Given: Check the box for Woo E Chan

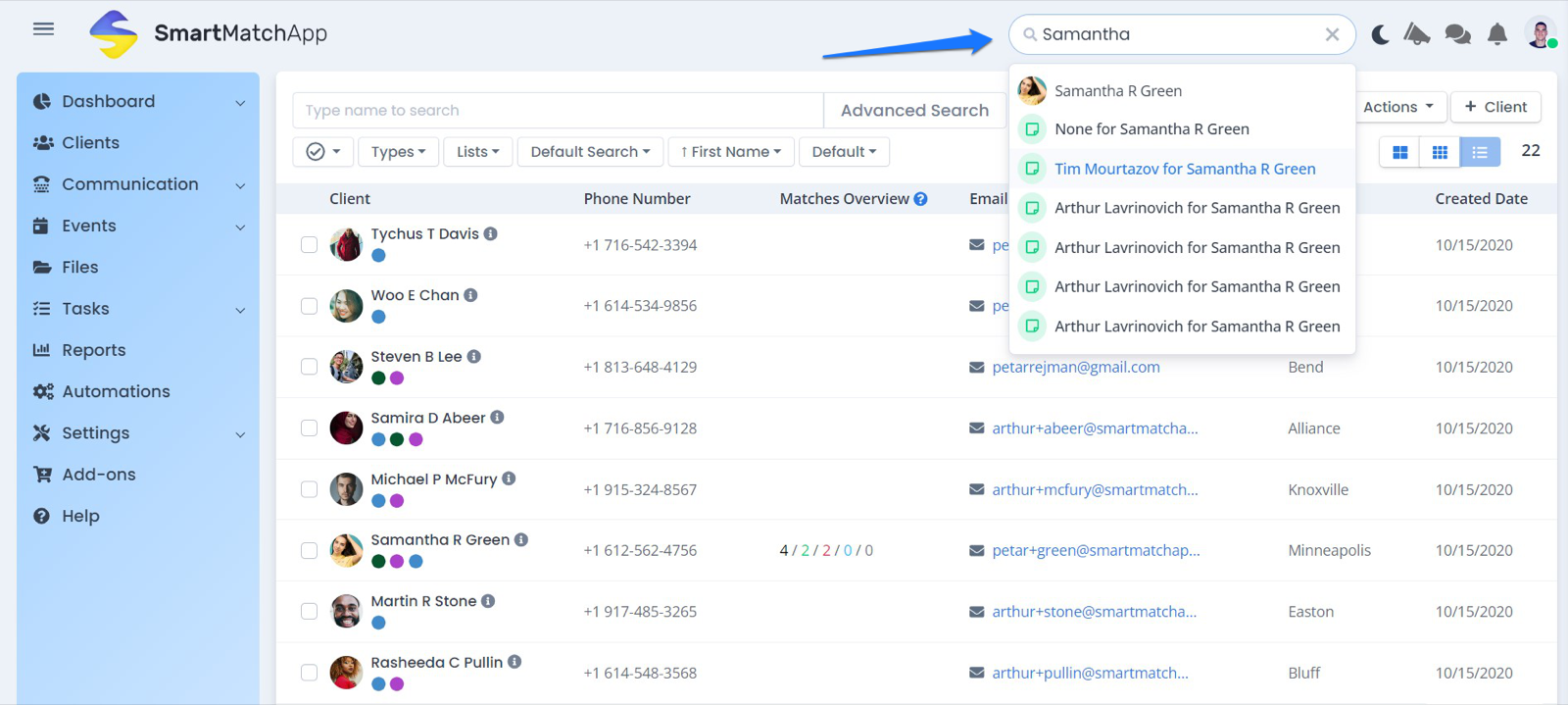Looking at the screenshot, I should click(x=309, y=306).
